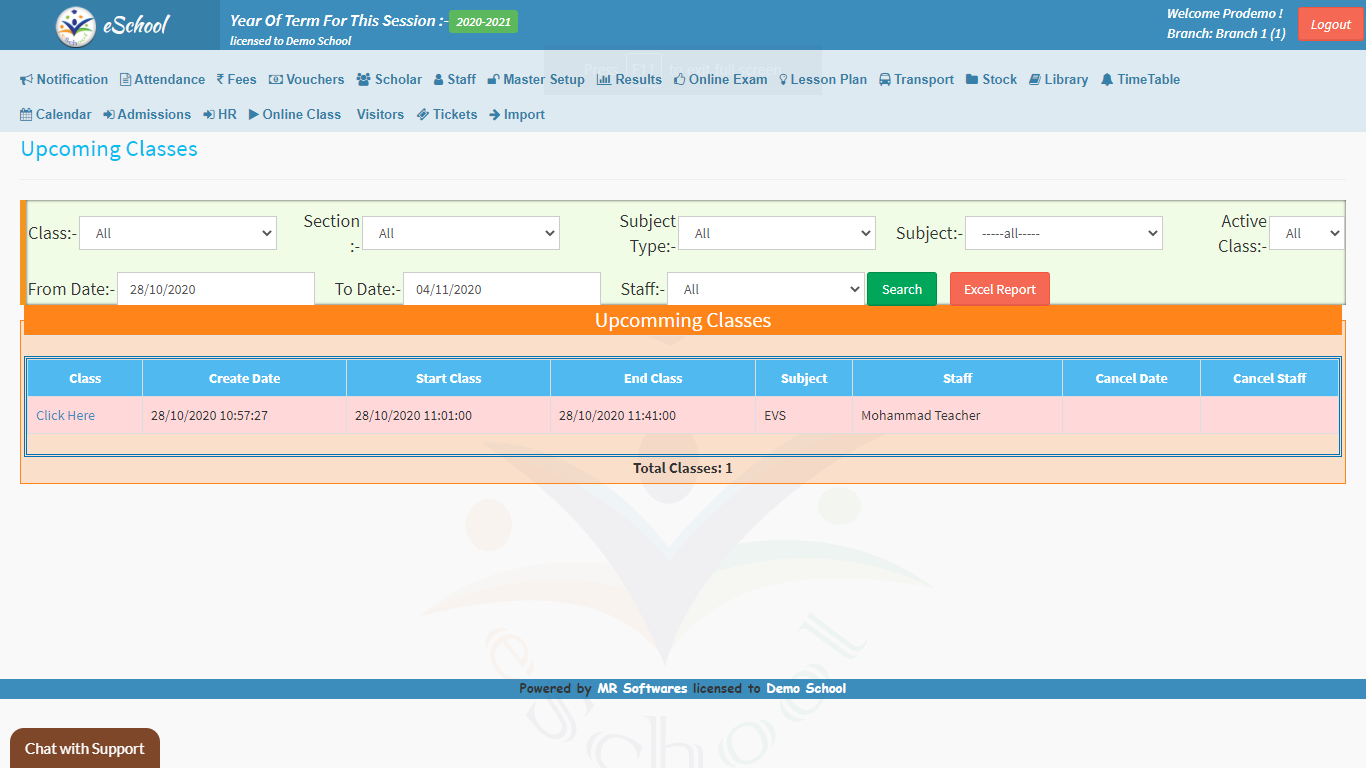Open the 'Click Here' class link
The image size is (1366, 768).
[x=66, y=415]
